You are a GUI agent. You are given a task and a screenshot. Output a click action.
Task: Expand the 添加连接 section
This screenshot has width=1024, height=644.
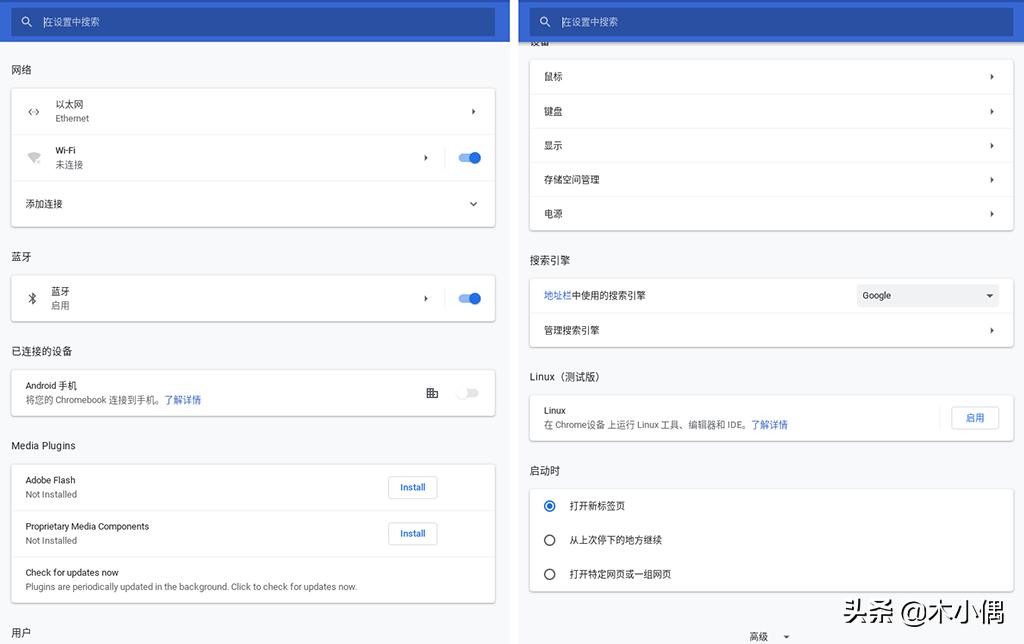pos(473,204)
